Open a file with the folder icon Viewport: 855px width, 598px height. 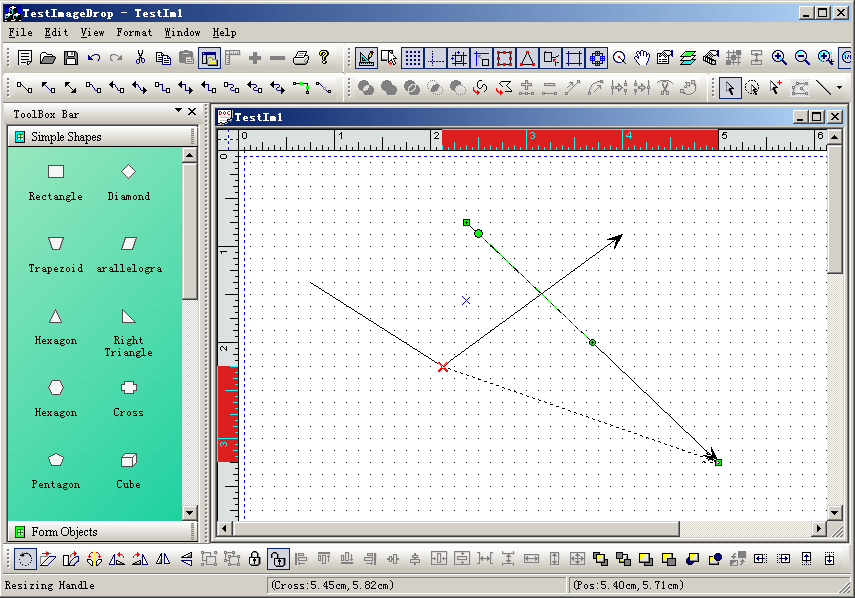[x=47, y=58]
